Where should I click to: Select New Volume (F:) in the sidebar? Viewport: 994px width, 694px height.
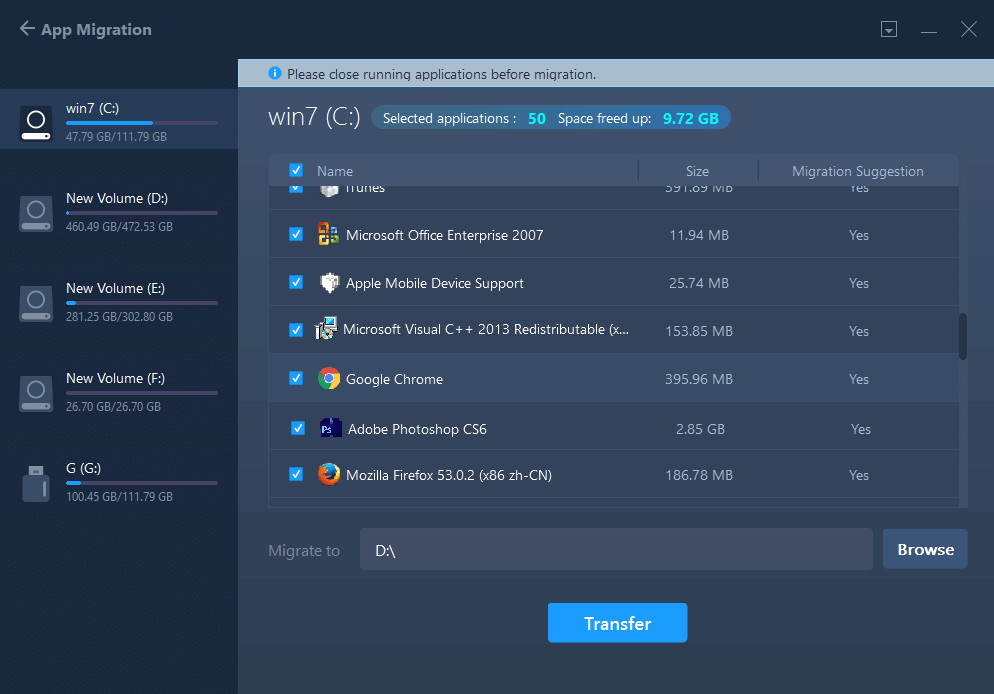tap(119, 393)
